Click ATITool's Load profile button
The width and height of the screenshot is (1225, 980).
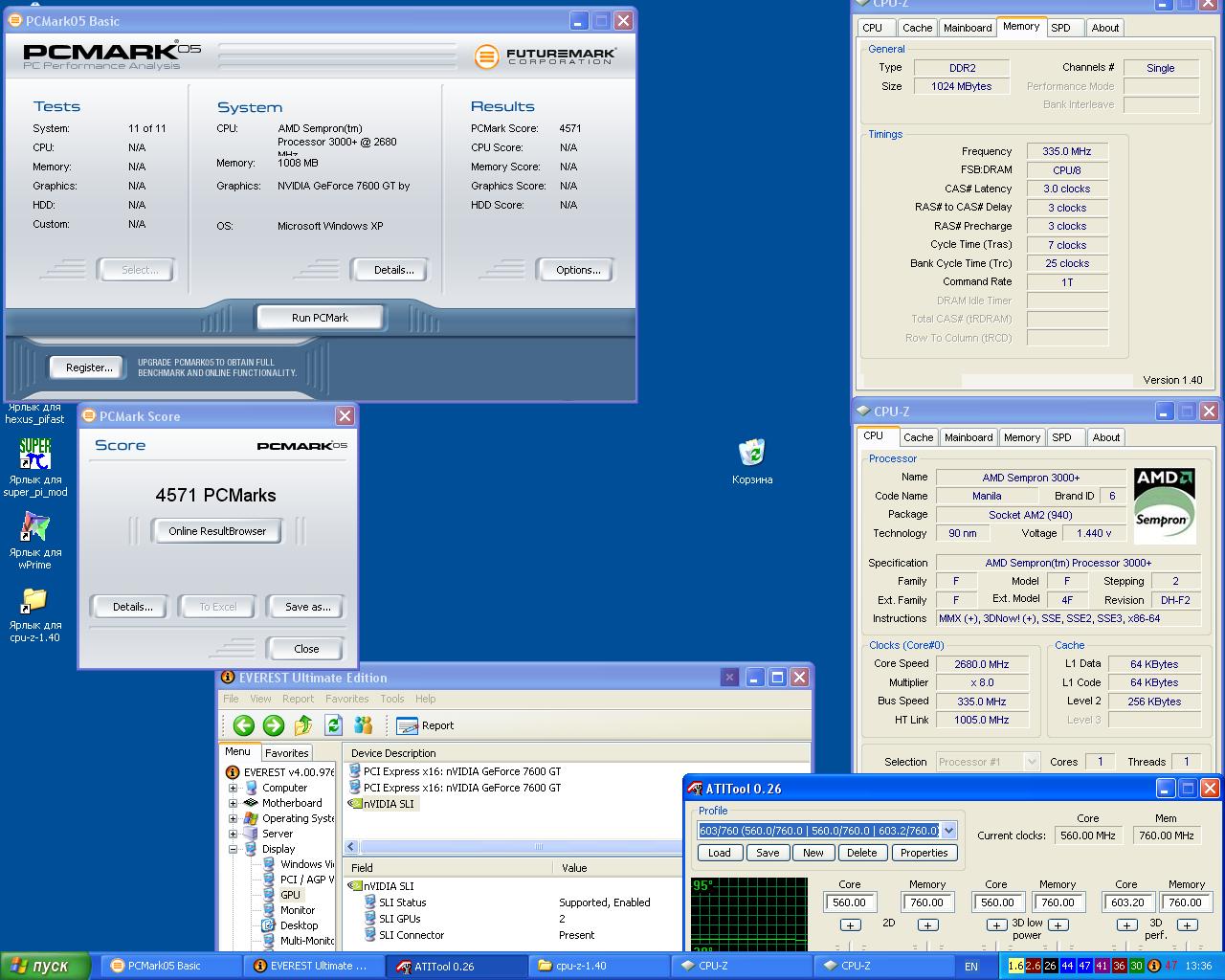pyautogui.click(x=720, y=853)
